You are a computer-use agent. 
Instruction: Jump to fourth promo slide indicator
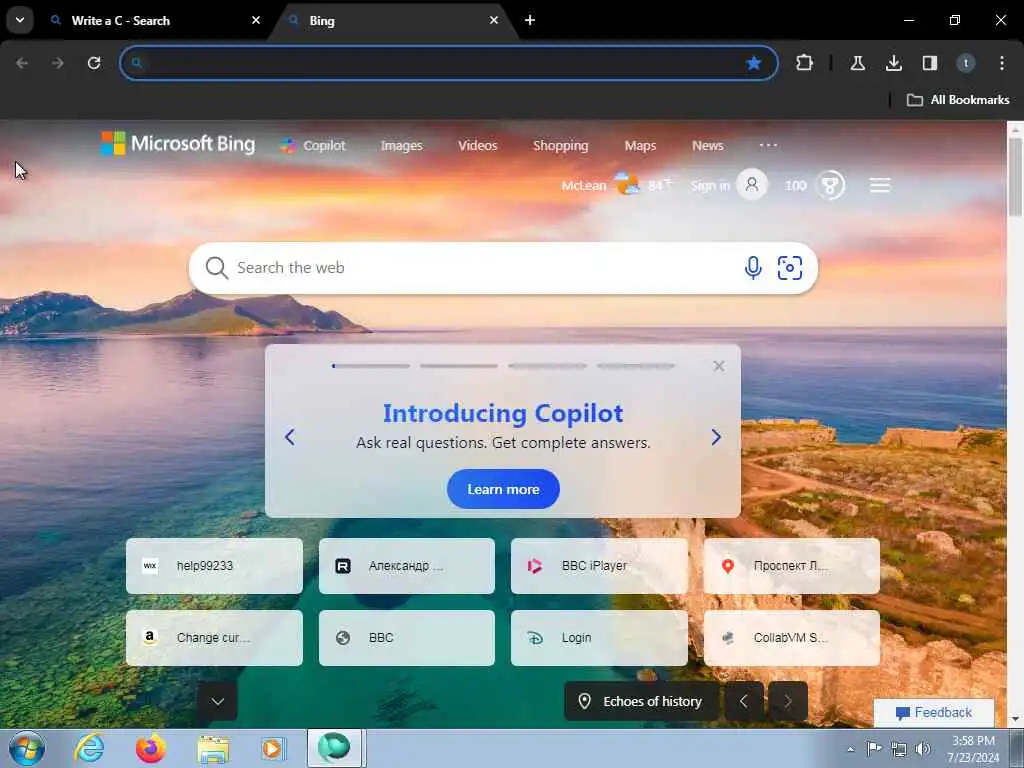pos(635,366)
